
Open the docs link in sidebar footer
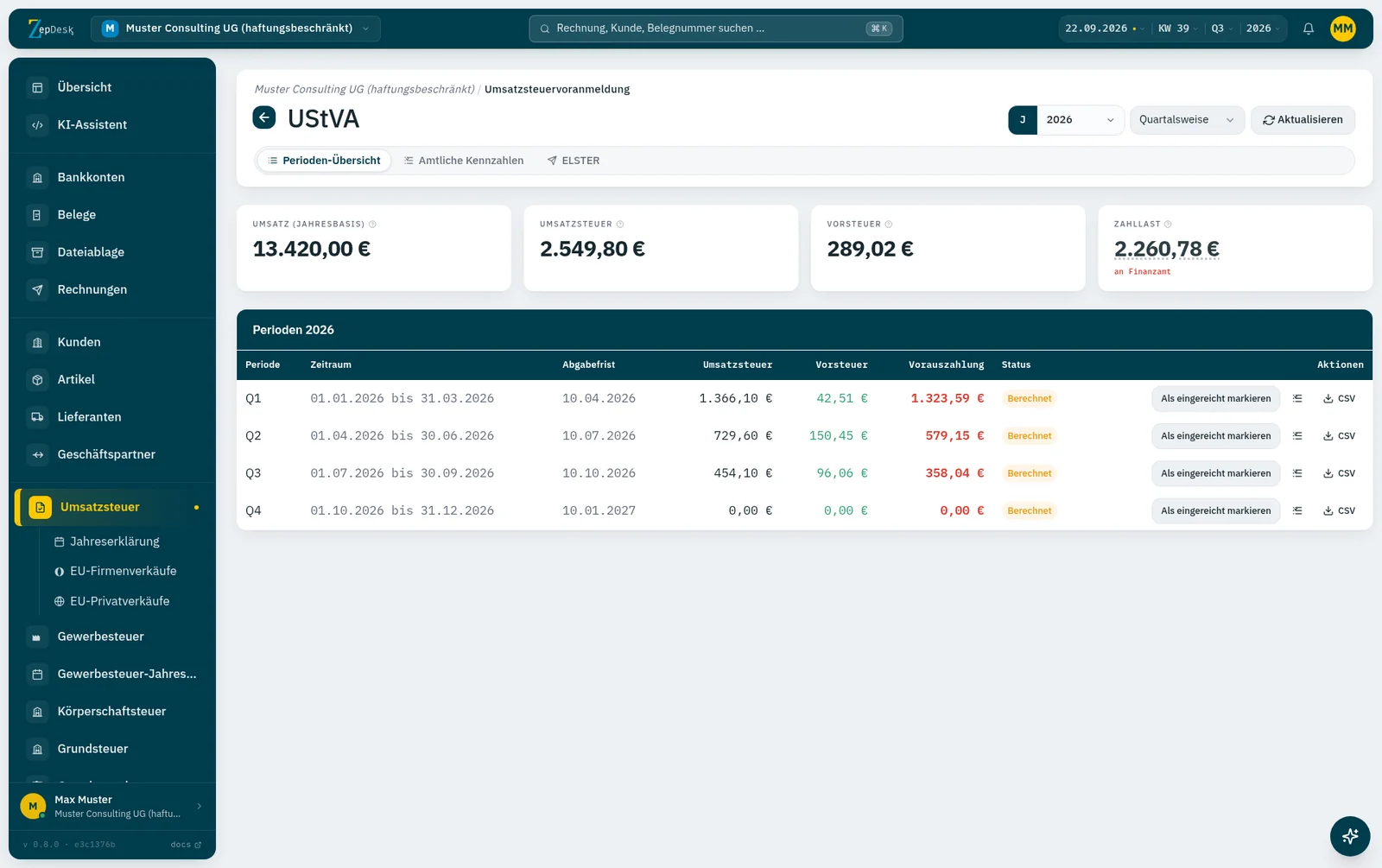point(186,845)
